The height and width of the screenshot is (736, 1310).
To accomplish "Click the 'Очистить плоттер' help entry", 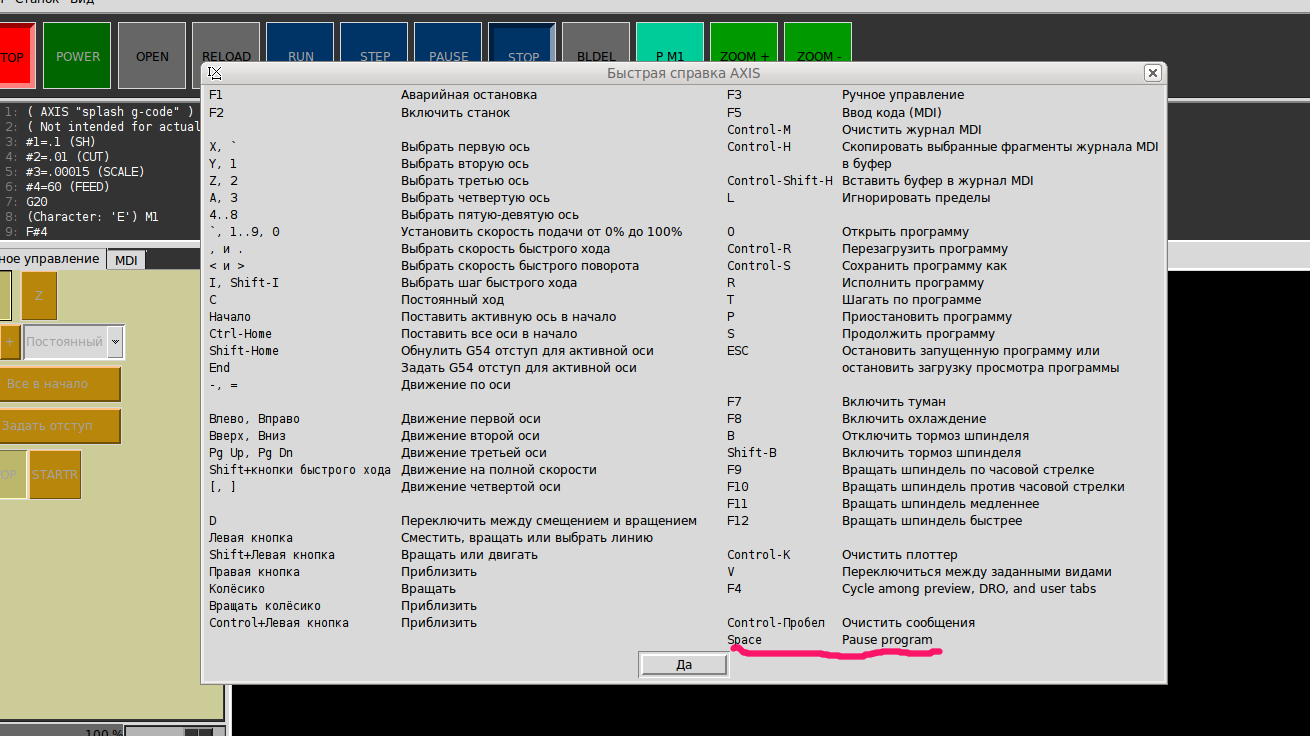I will coord(900,555).
